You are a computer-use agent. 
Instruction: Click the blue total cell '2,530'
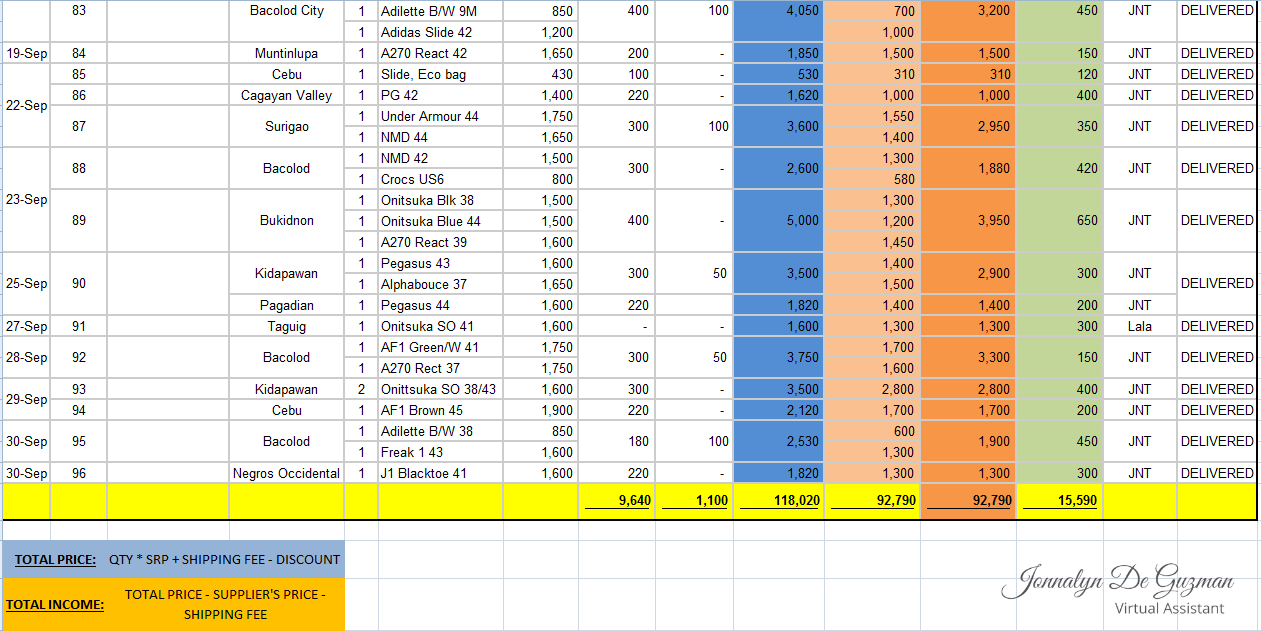(778, 441)
